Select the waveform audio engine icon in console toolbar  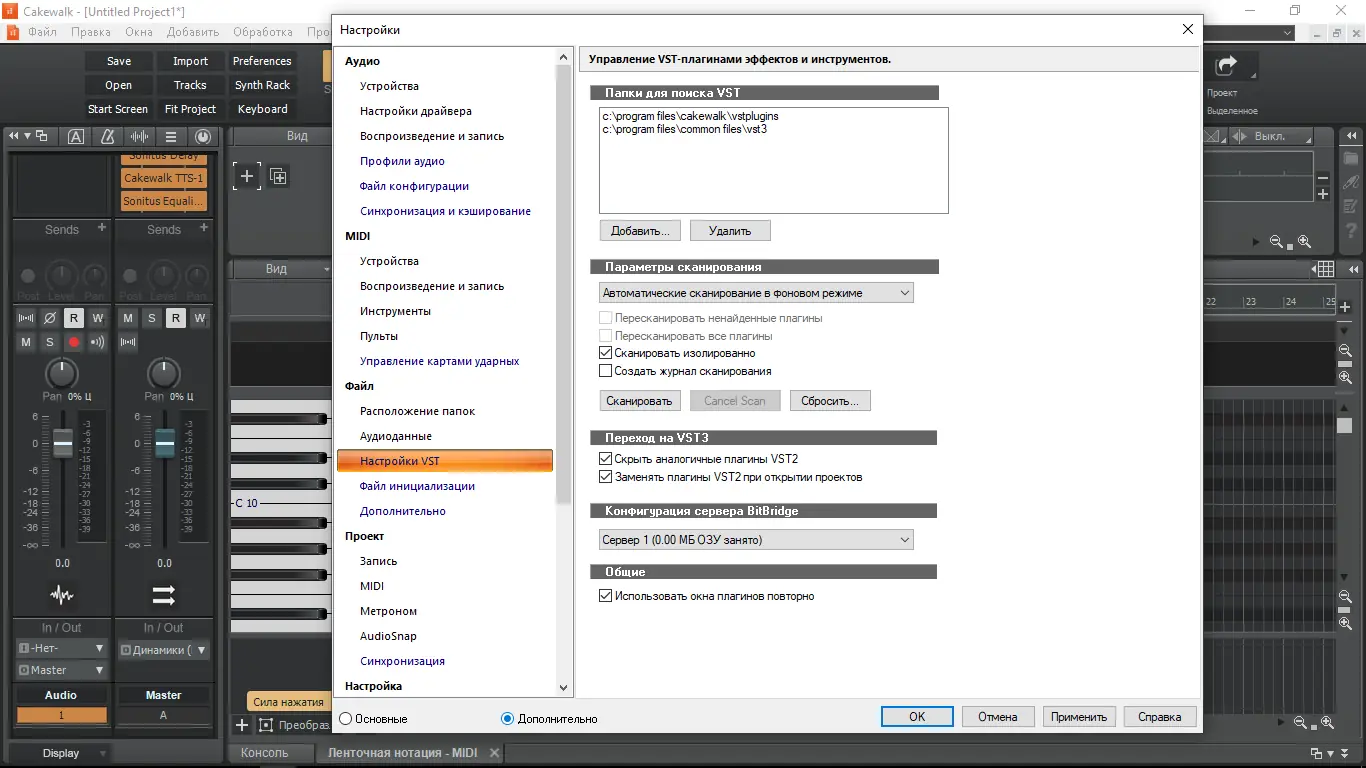point(139,136)
